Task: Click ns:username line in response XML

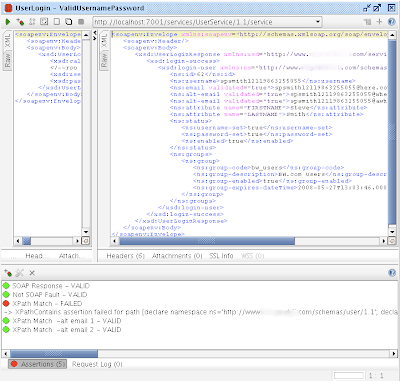Action: click(x=263, y=81)
